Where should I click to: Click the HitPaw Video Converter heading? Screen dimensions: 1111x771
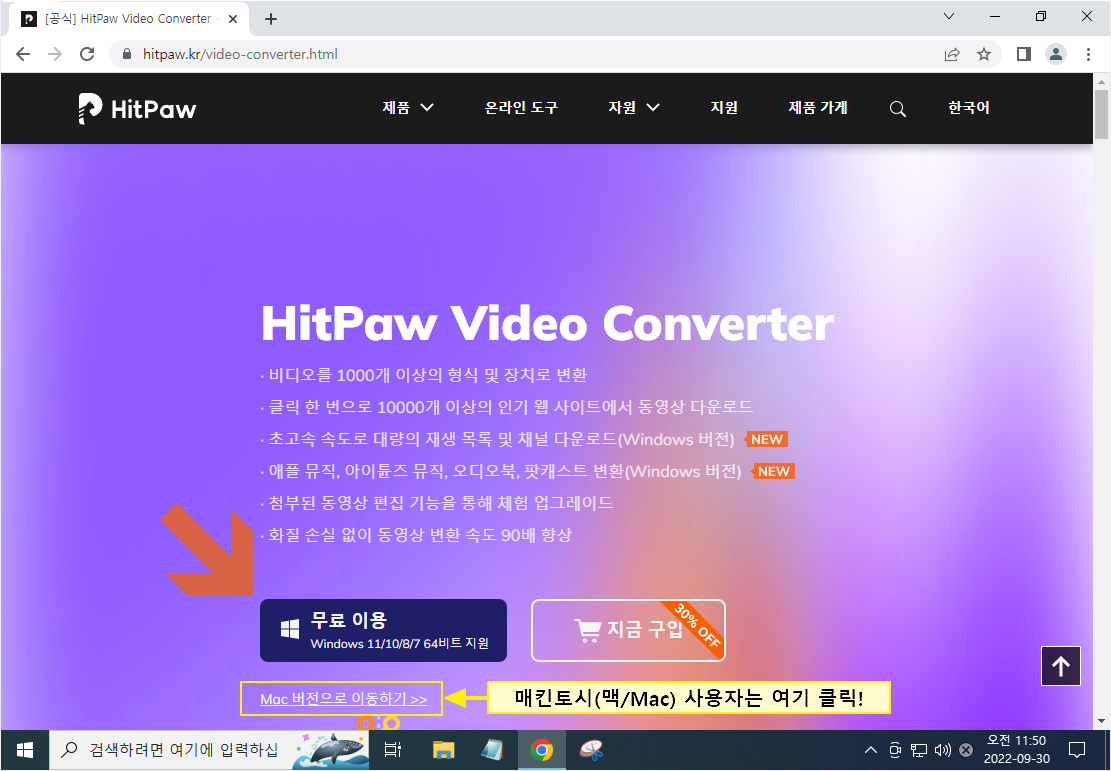point(548,324)
